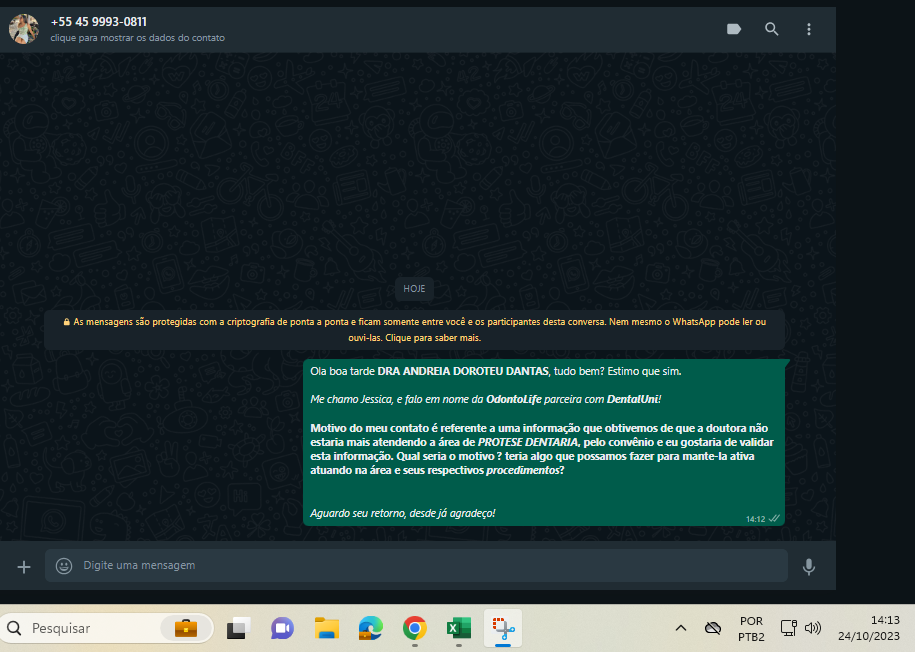Click the HOJE date chip
915x652 pixels.
(x=414, y=288)
